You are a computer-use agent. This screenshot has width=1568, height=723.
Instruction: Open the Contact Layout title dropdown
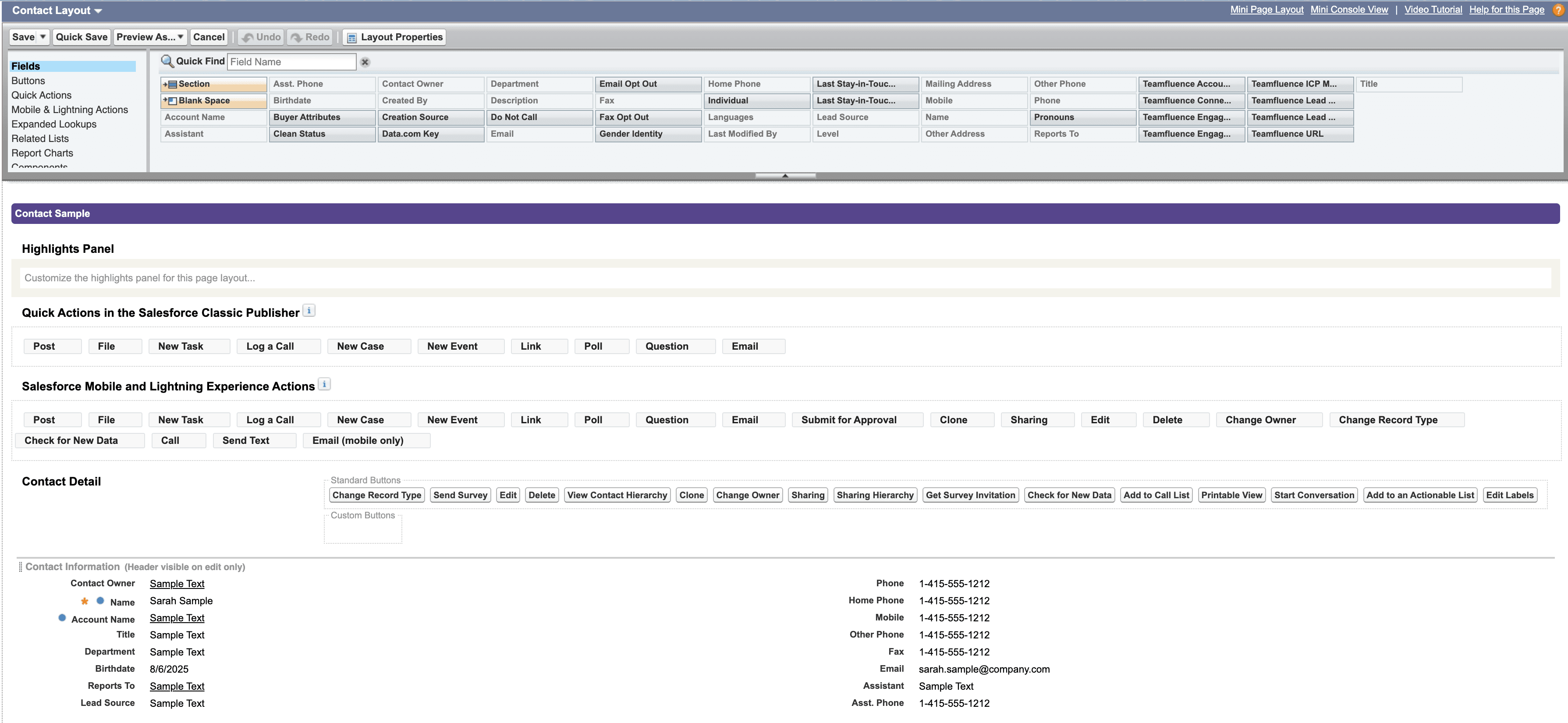(x=98, y=11)
